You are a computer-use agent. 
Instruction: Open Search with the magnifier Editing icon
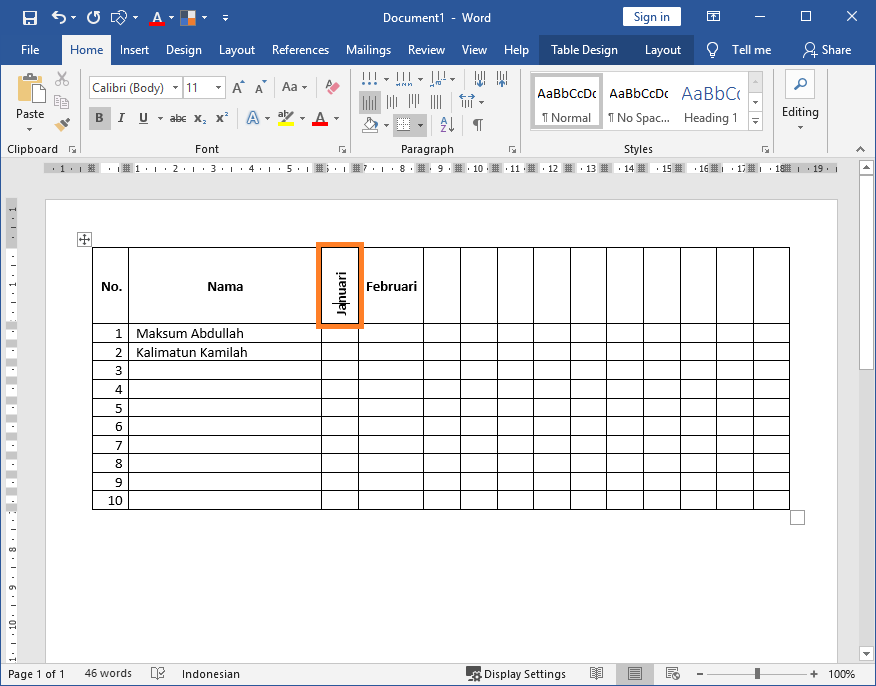800,84
